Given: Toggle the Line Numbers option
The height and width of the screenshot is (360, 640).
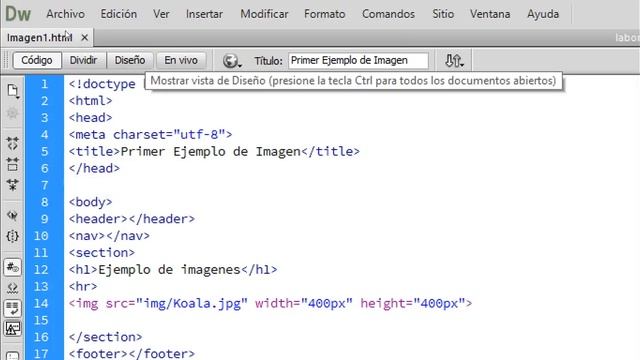Looking at the screenshot, I should [x=12, y=267].
